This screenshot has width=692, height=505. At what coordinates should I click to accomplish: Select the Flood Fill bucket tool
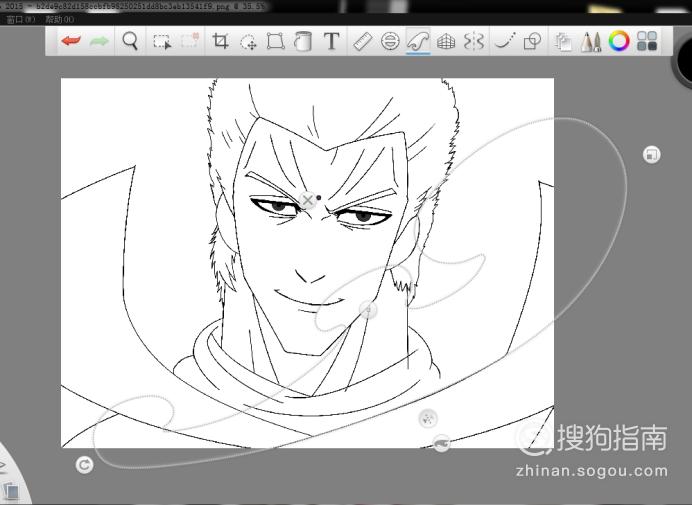tap(303, 41)
